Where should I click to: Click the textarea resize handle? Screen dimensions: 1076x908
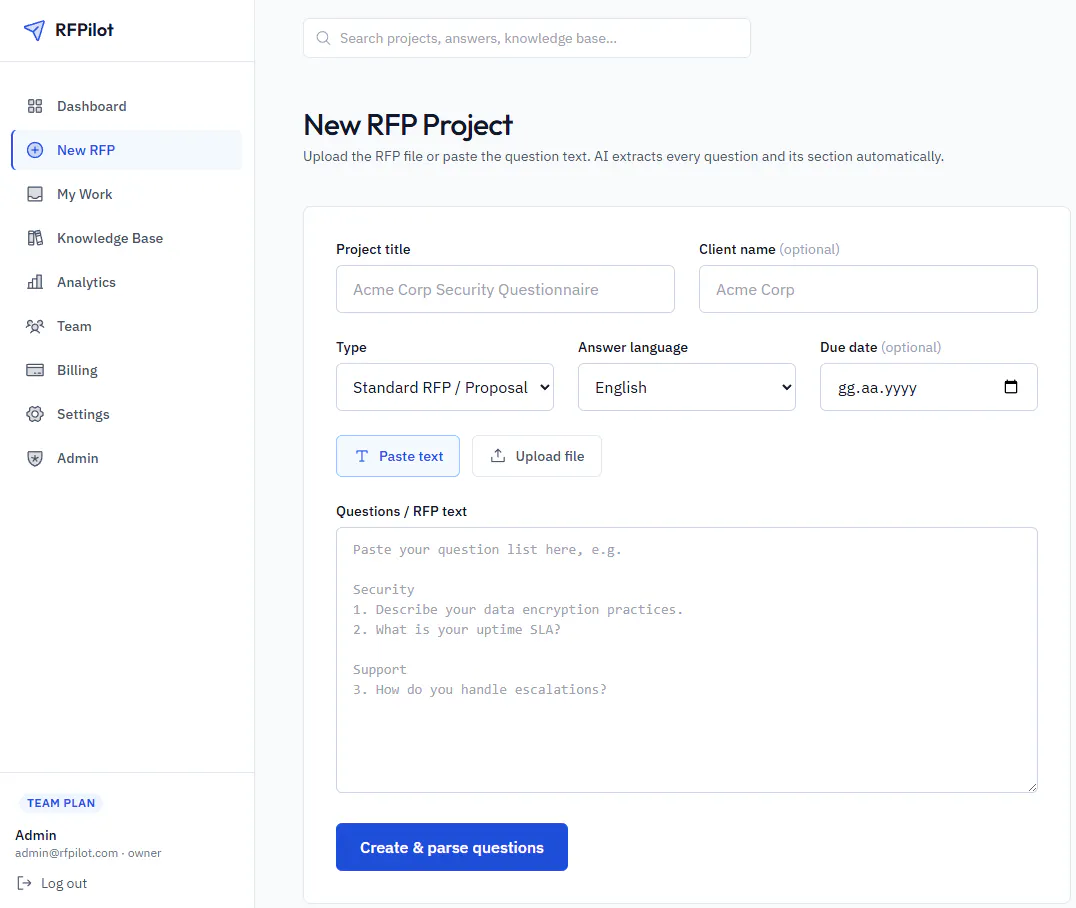click(x=1032, y=787)
